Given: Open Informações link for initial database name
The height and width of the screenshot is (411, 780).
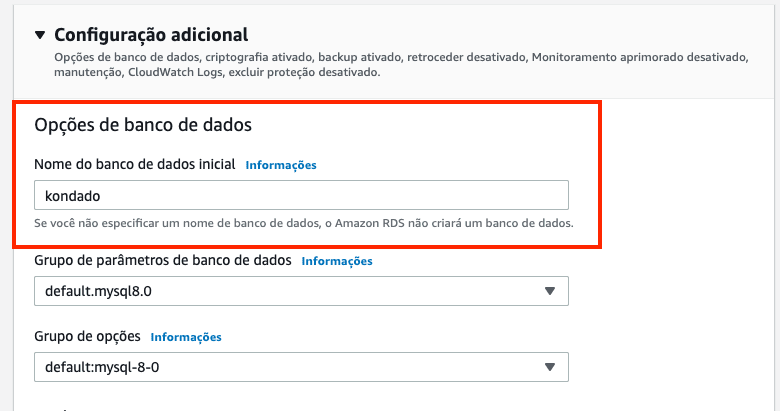Looking at the screenshot, I should 281,165.
